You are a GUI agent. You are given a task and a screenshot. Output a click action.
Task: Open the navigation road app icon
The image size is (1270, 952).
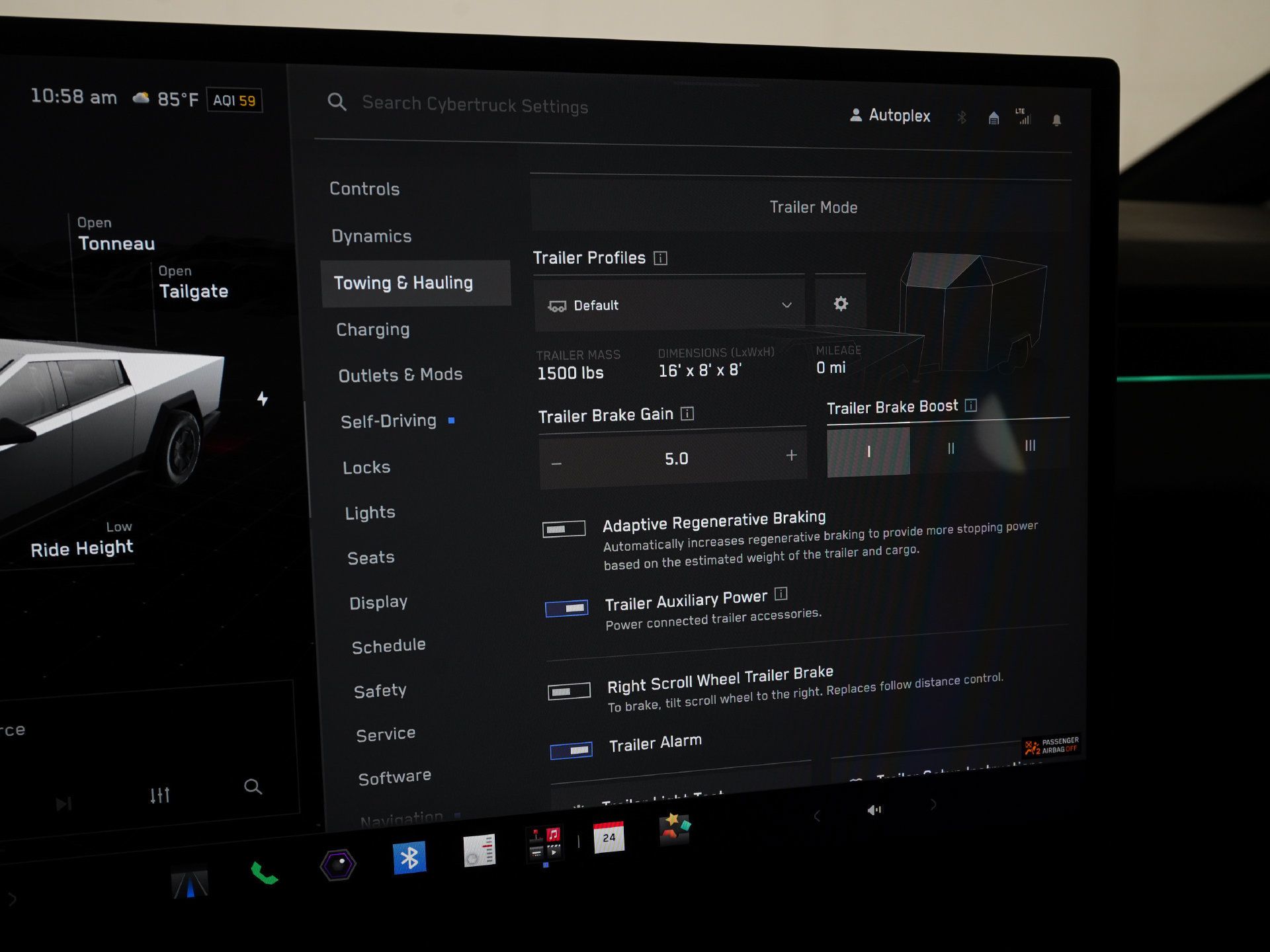[190, 884]
